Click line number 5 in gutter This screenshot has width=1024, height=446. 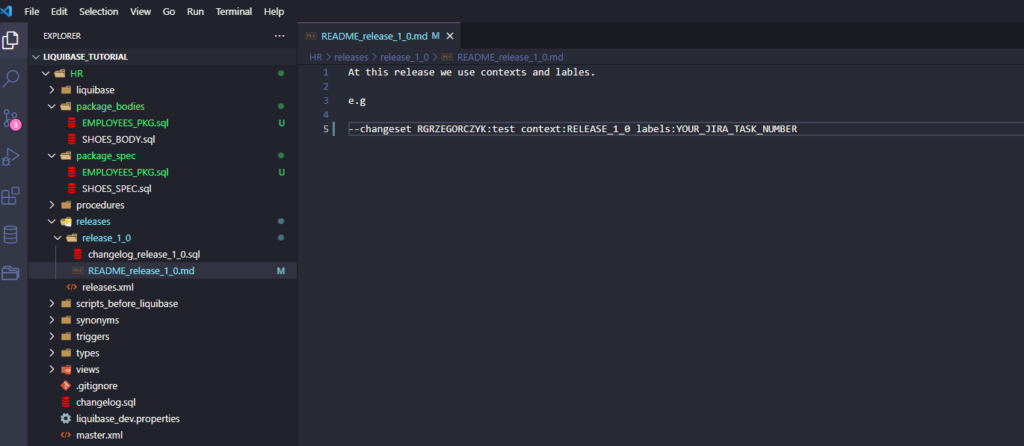click(x=326, y=129)
